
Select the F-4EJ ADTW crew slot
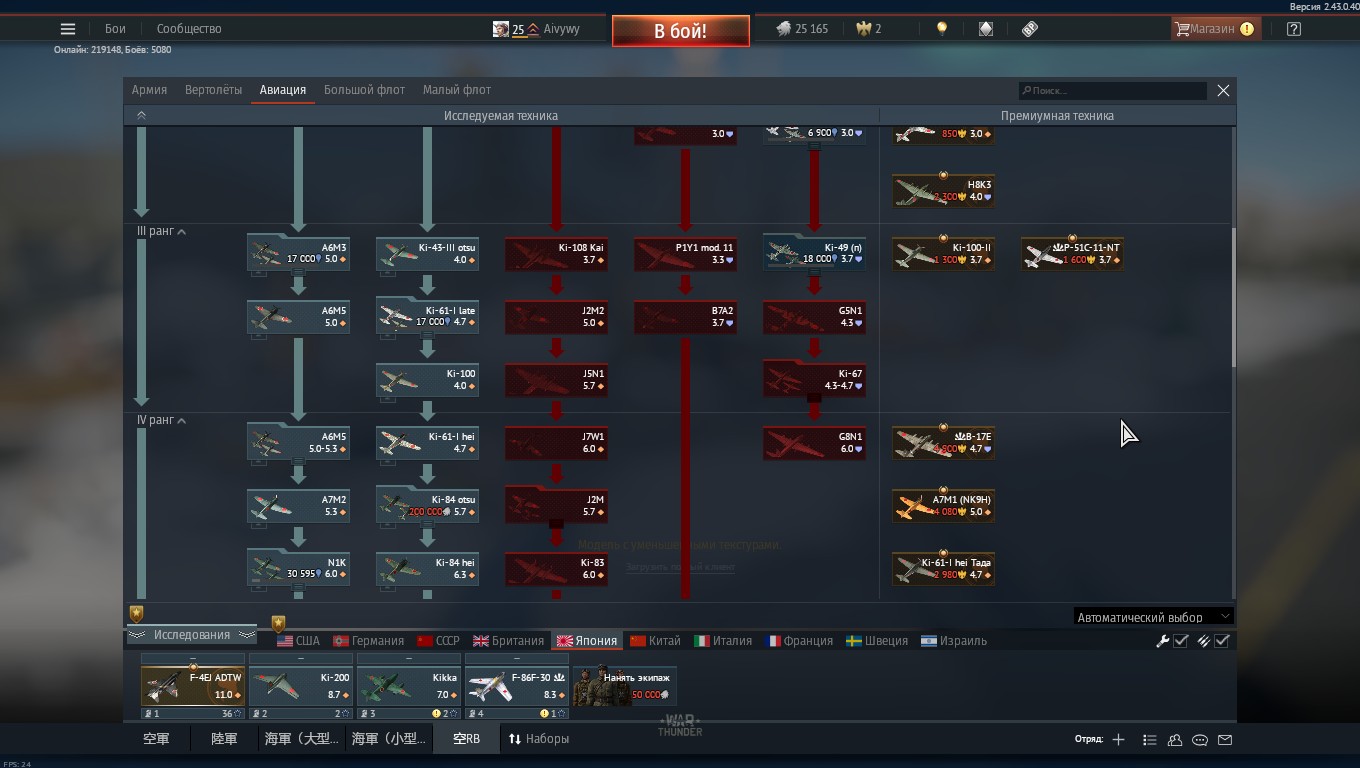tap(193, 687)
